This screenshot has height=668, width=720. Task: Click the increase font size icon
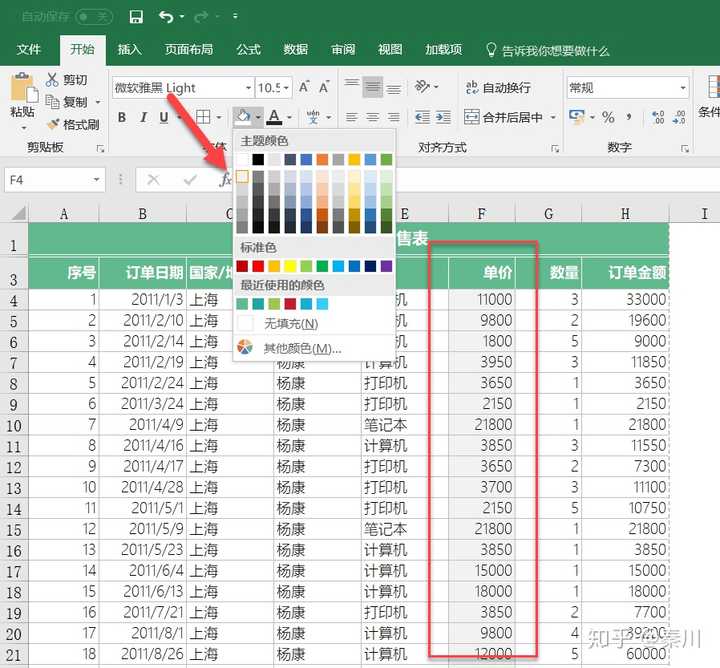pyautogui.click(x=304, y=87)
